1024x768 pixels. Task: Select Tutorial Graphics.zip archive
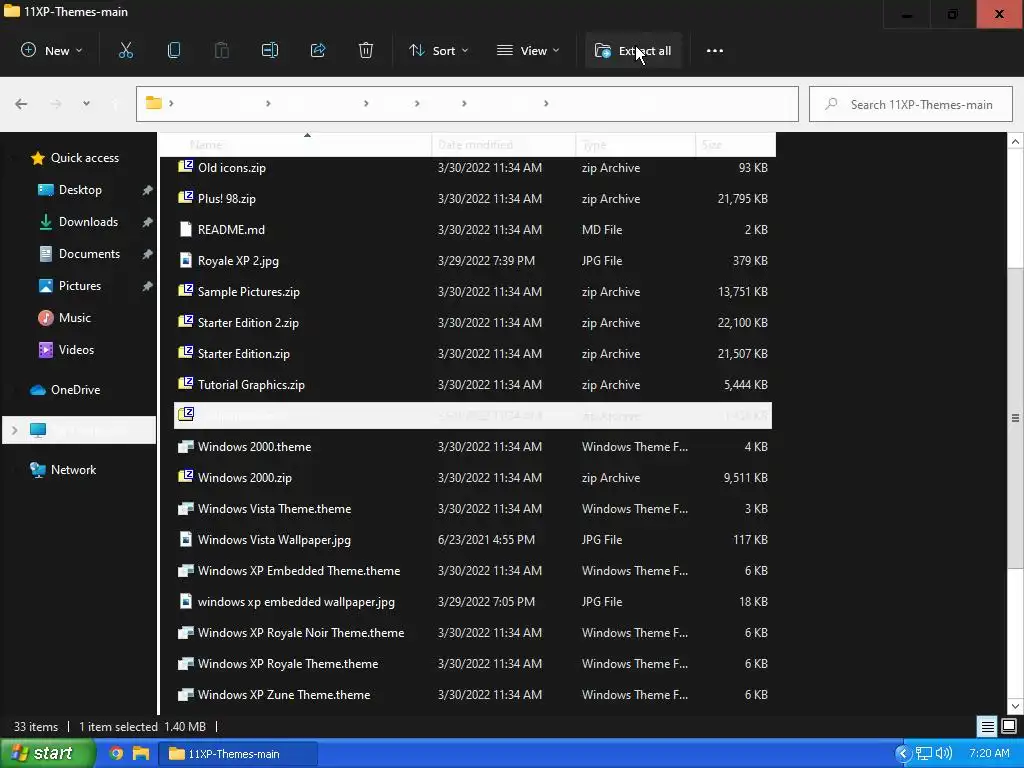(x=473, y=385)
